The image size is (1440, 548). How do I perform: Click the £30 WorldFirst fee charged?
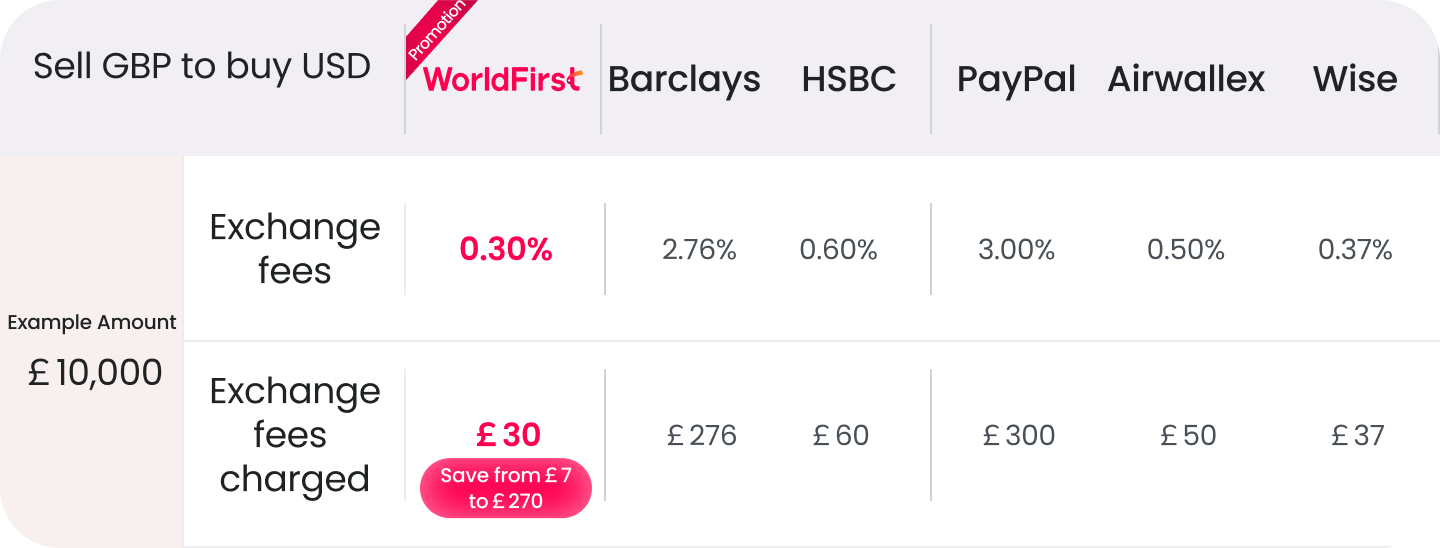[508, 435]
